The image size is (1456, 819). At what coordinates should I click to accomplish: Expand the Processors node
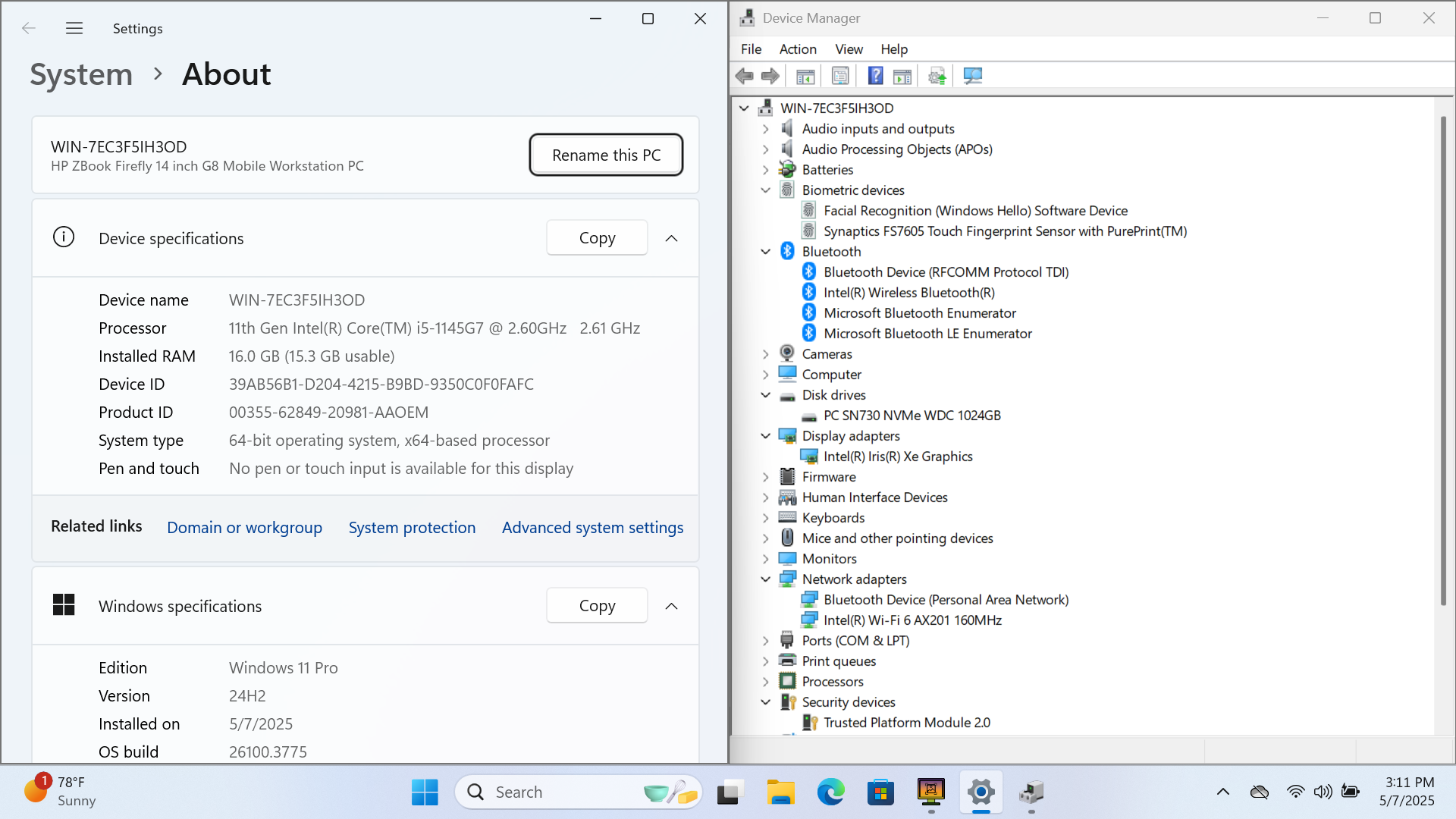click(766, 682)
